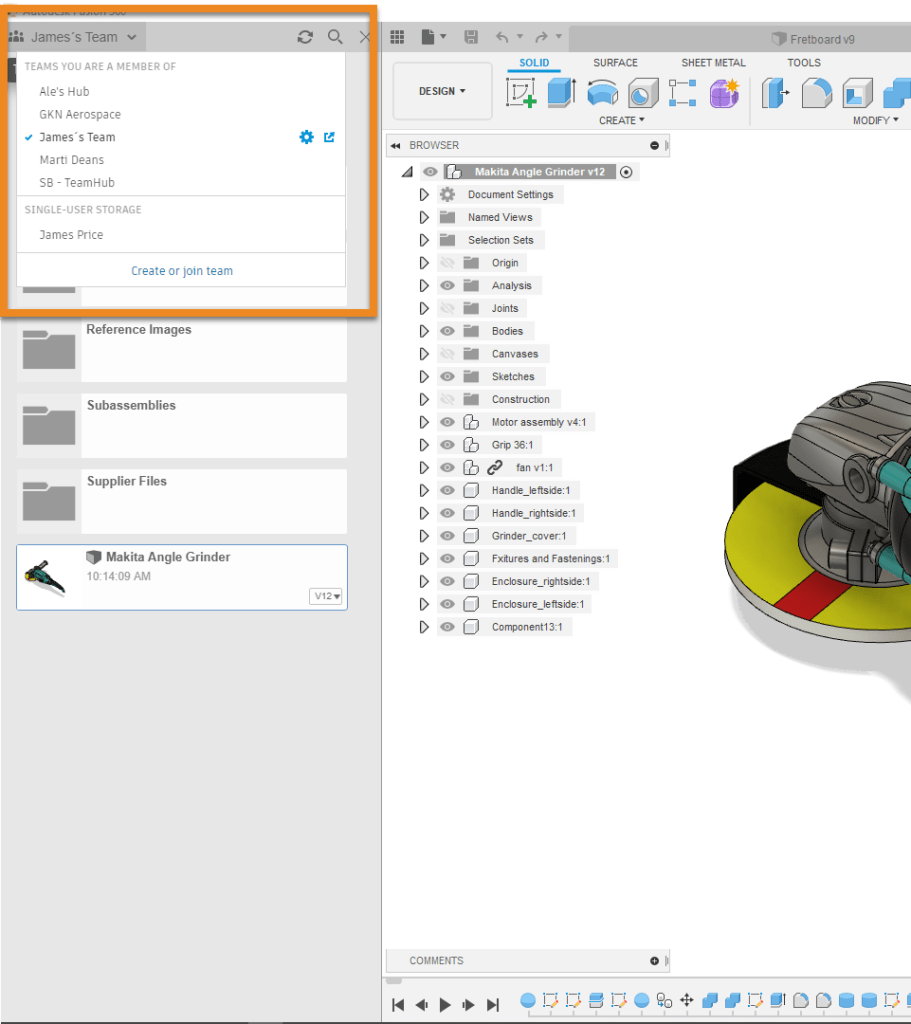Select GKN Aerospace team from list

[x=80, y=115]
